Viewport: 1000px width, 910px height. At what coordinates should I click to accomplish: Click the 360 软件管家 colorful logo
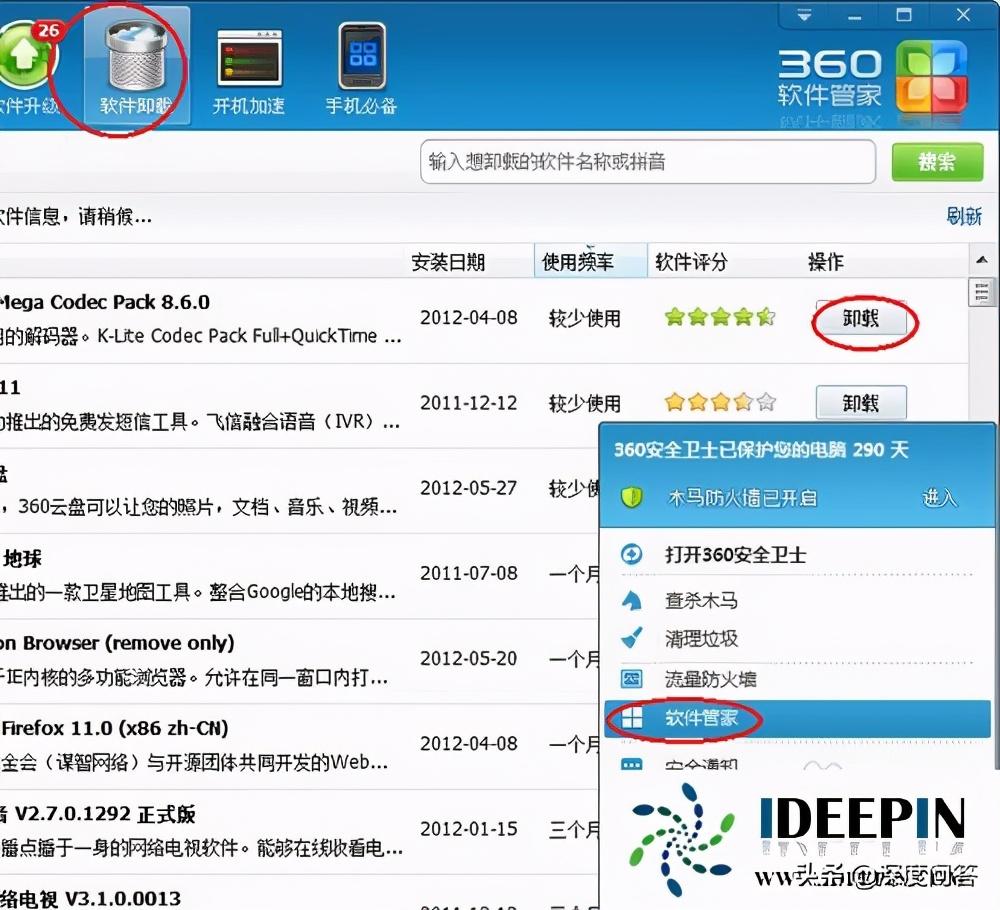click(931, 77)
